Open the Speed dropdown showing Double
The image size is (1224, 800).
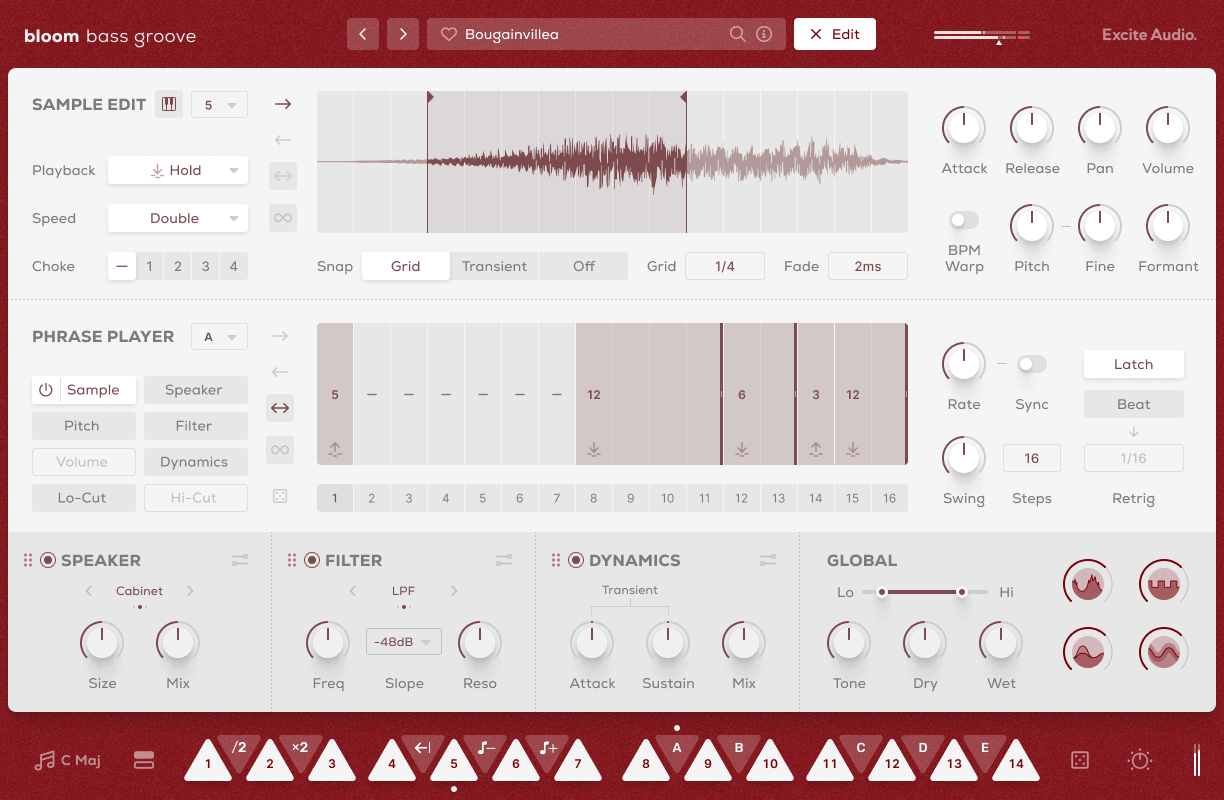pos(177,218)
